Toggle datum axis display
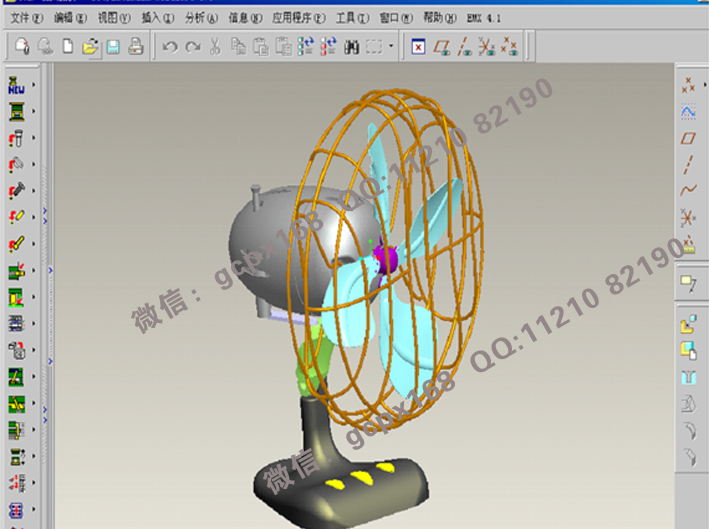Image resolution: width=709 pixels, height=529 pixels. tap(462, 46)
